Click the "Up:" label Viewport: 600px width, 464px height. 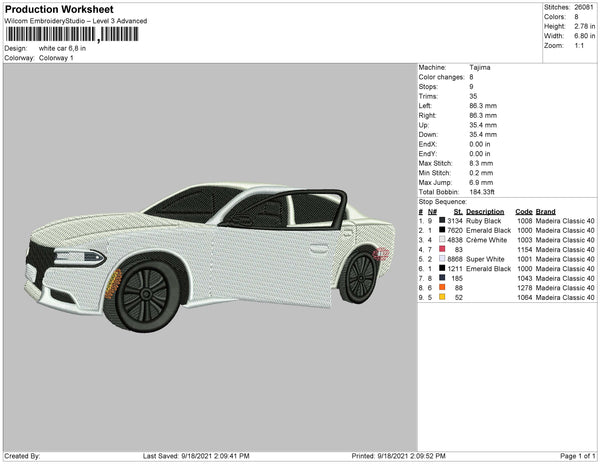point(424,125)
